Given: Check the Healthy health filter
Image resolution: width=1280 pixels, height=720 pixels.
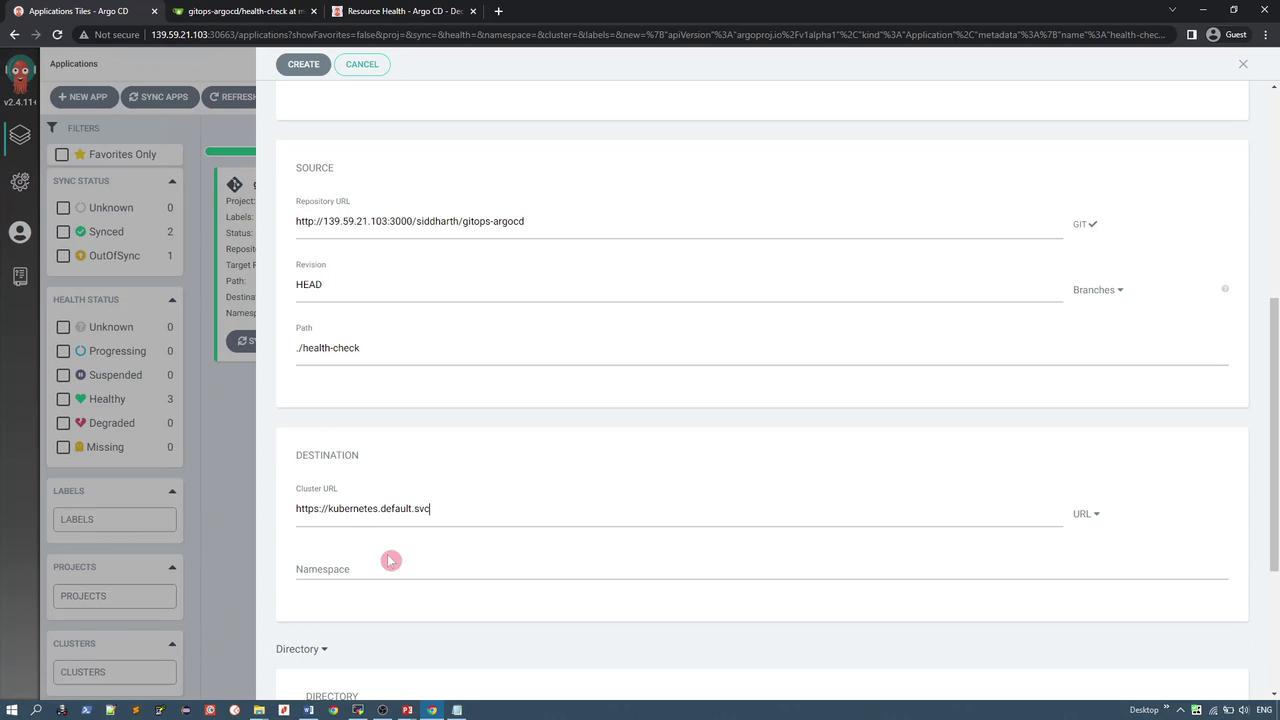Looking at the screenshot, I should point(63,399).
